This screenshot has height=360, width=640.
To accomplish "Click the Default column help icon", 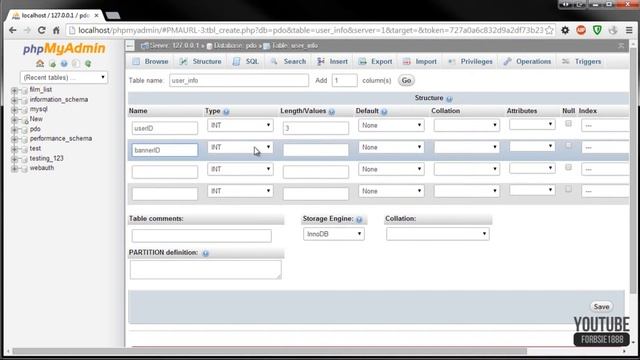I will coord(384,111).
